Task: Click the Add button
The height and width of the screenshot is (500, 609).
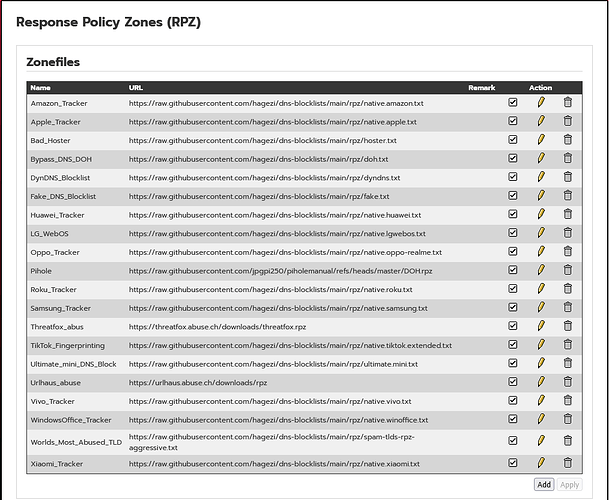Action: [544, 484]
